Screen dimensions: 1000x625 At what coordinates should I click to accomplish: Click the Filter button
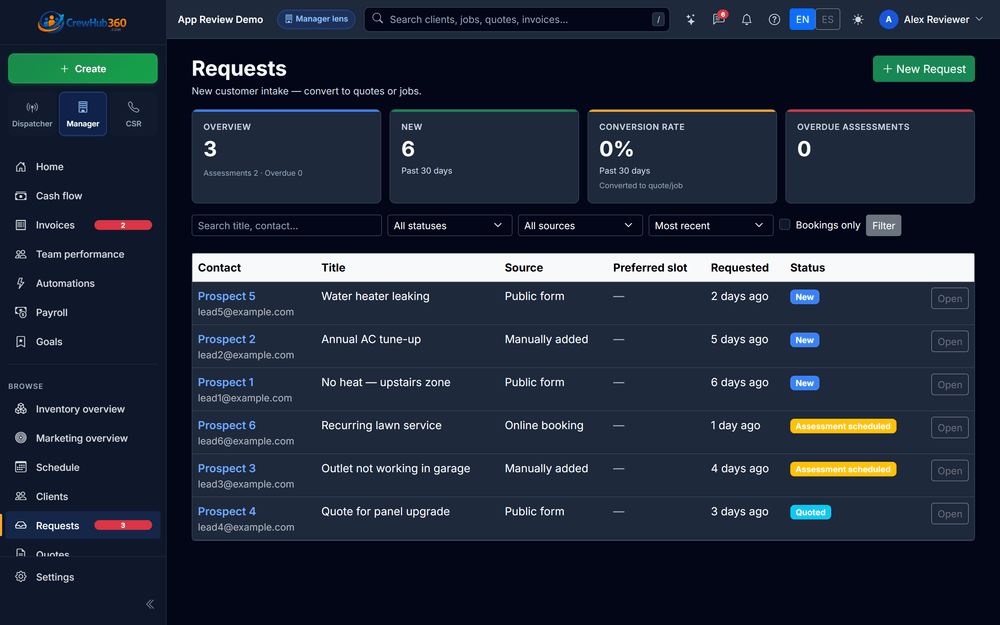883,226
